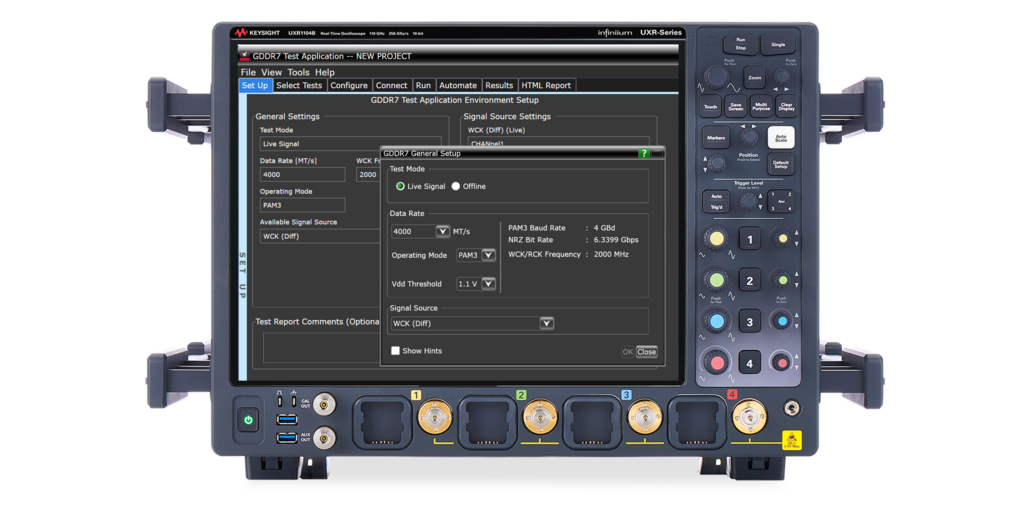
Task: Select the Live Signal radio button
Action: tap(400, 187)
